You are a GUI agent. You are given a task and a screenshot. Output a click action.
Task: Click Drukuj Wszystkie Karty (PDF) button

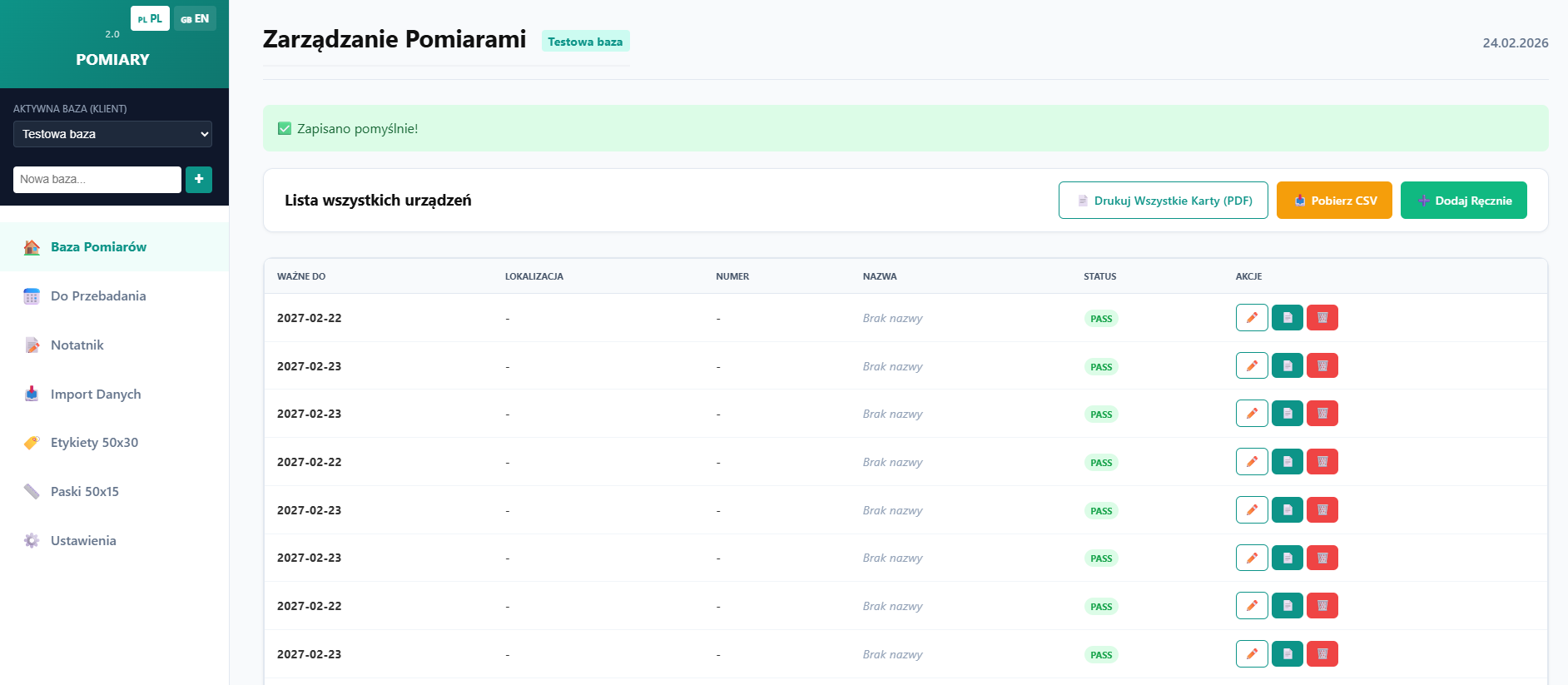[1164, 201]
